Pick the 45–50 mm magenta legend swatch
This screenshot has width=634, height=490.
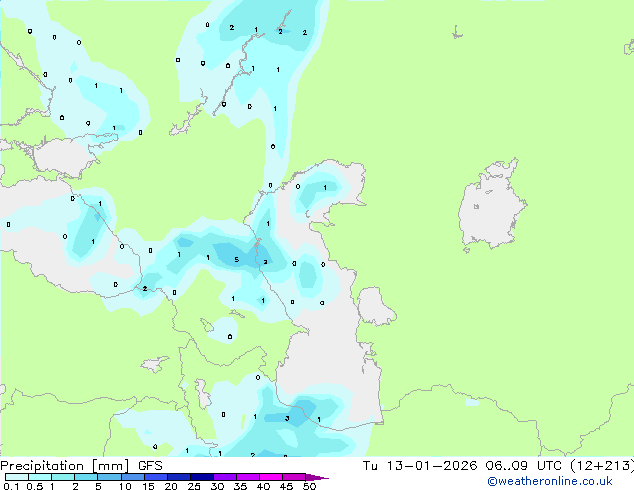tap(294, 477)
